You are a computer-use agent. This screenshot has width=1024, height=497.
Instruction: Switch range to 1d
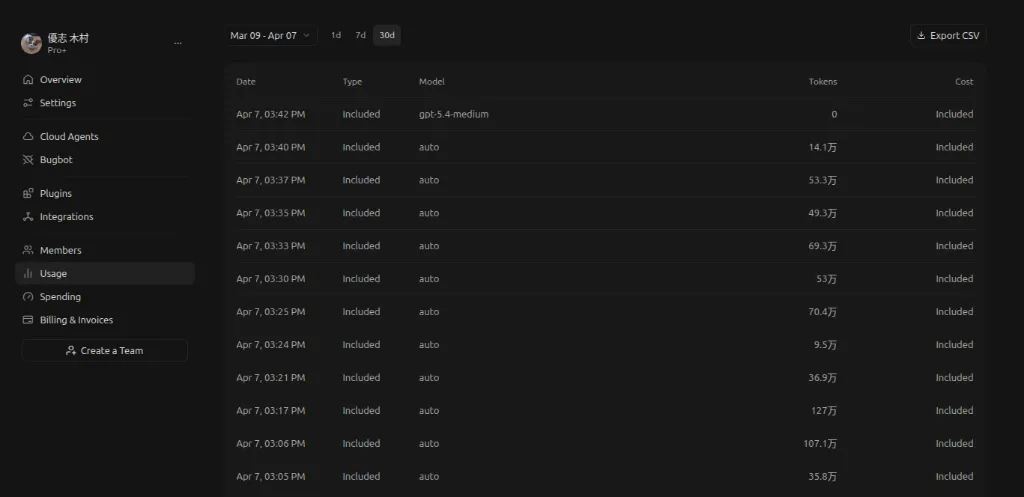[336, 36]
